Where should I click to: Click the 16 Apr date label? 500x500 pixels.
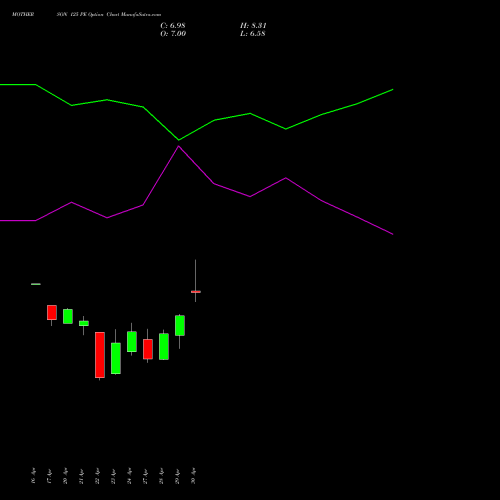(33, 476)
